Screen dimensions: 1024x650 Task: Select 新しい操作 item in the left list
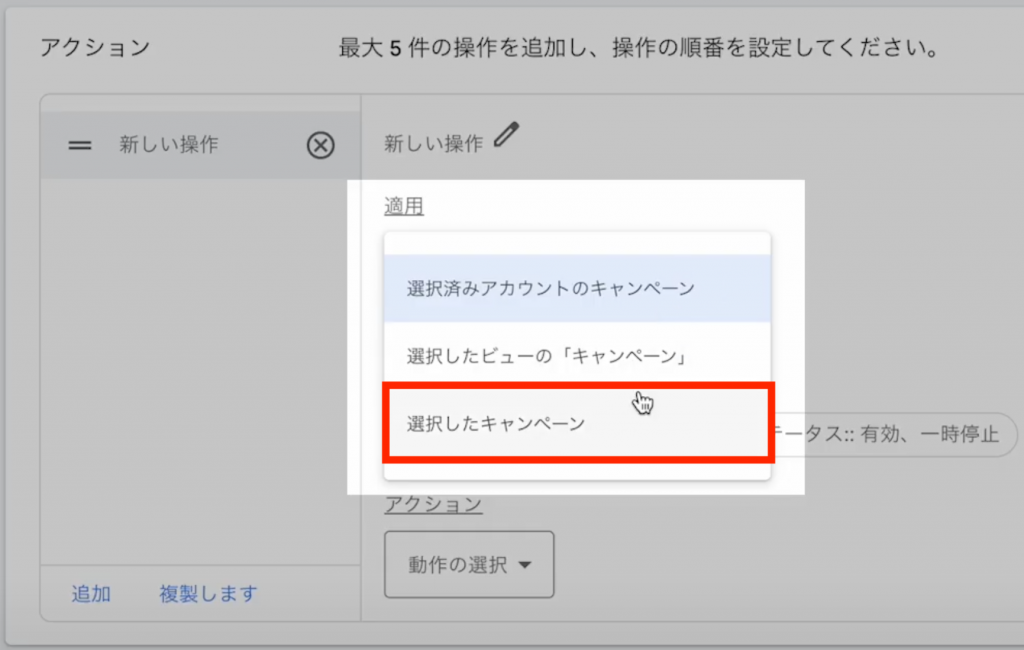click(x=169, y=145)
